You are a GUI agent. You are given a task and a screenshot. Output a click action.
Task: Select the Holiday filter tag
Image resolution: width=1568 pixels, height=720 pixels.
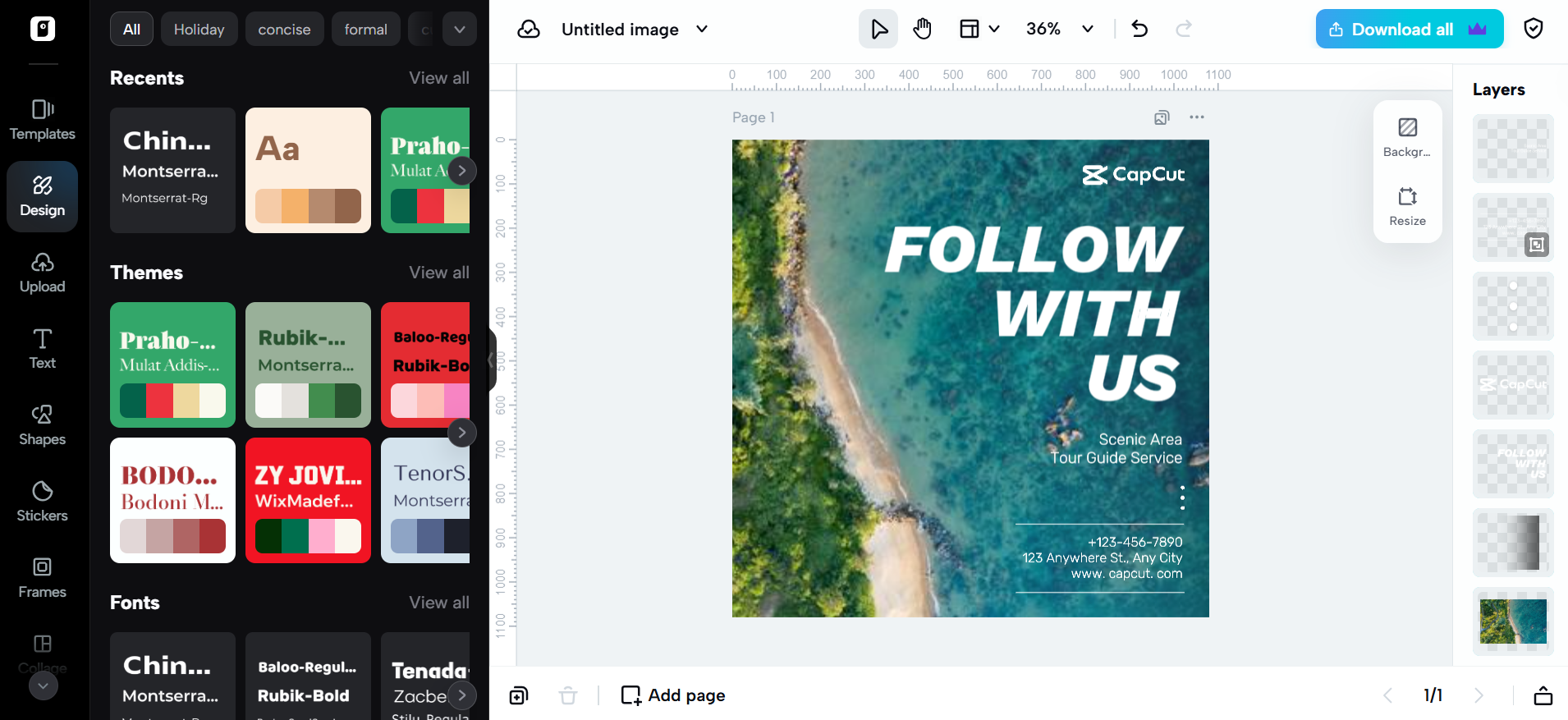pyautogui.click(x=199, y=30)
